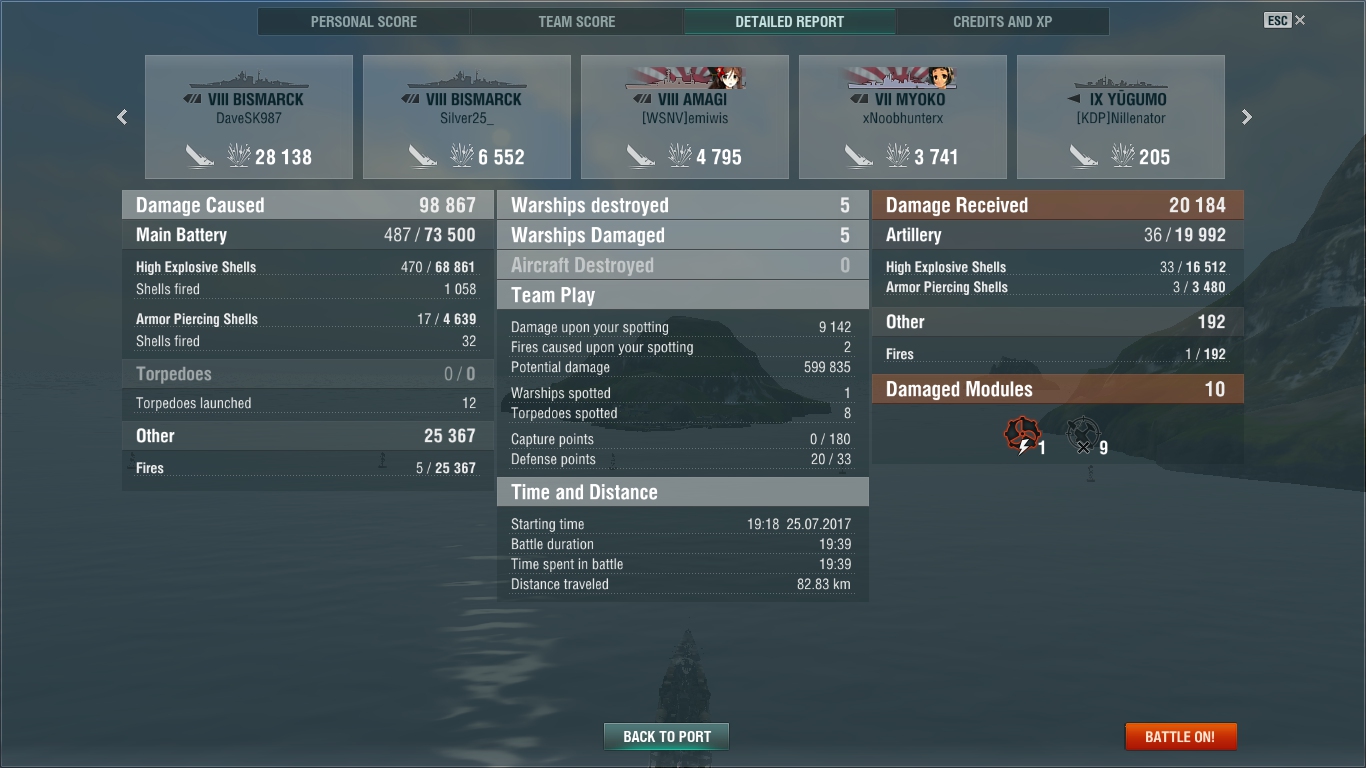The width and height of the screenshot is (1366, 768).
Task: Click the Battle On! button
Action: click(x=1180, y=737)
